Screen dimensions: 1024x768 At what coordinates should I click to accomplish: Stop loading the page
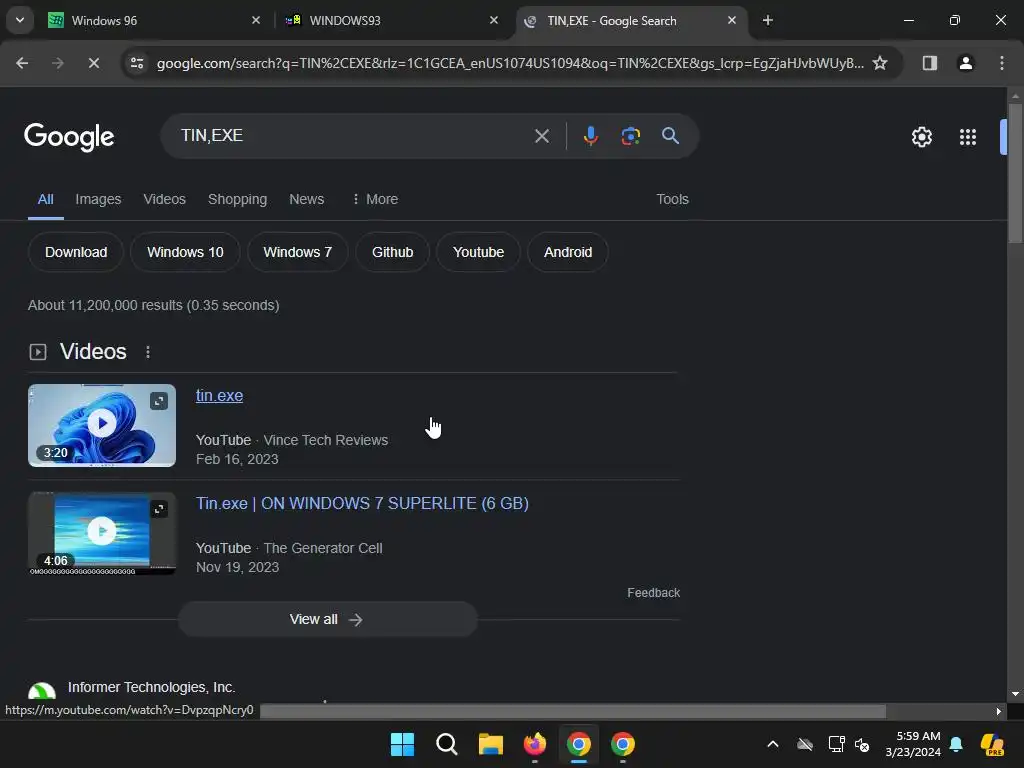[93, 63]
